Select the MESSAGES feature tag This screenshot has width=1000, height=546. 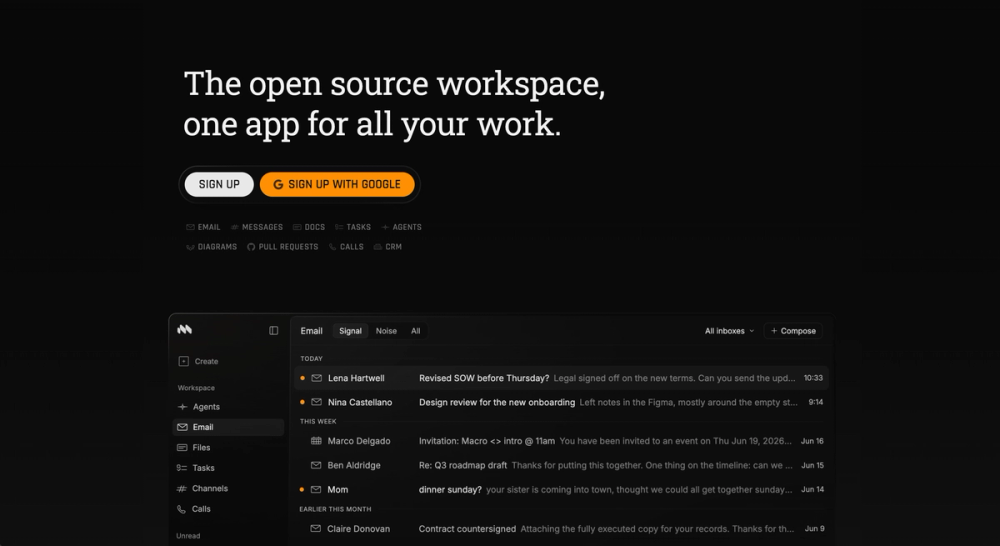(x=256, y=227)
